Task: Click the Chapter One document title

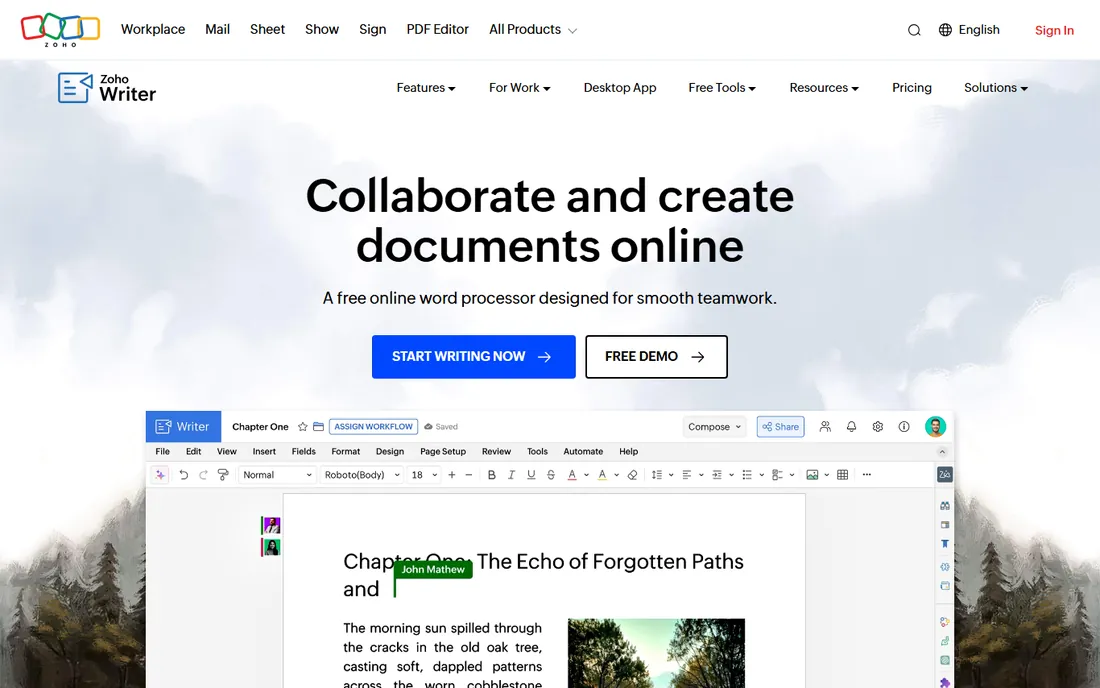Action: tap(260, 426)
